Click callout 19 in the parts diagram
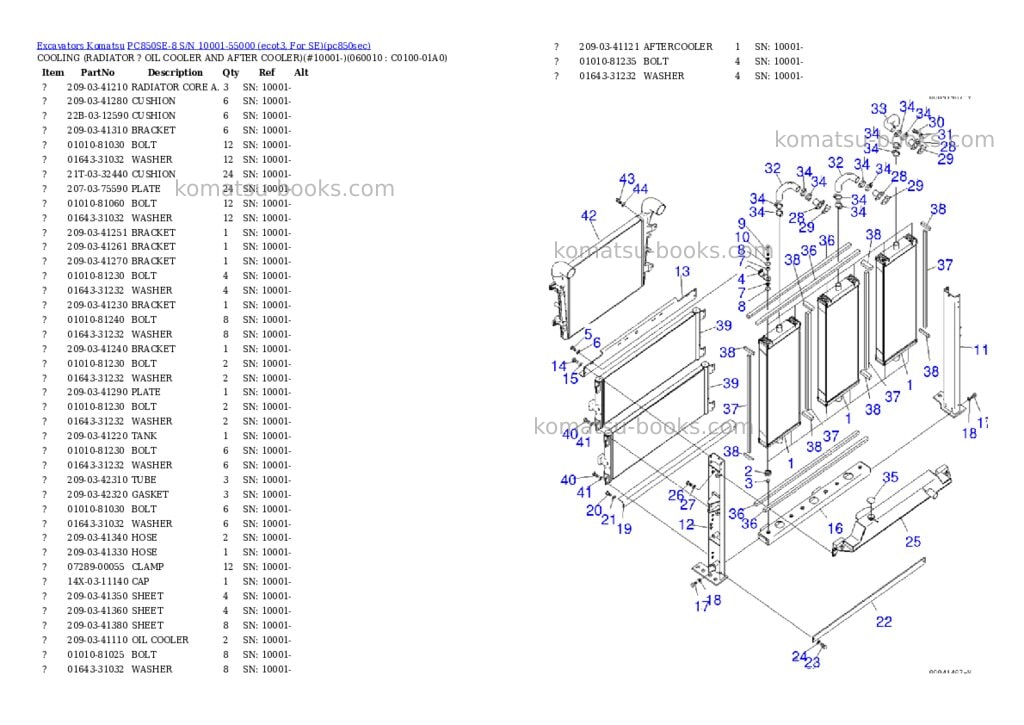The image size is (1024, 725). tap(624, 529)
